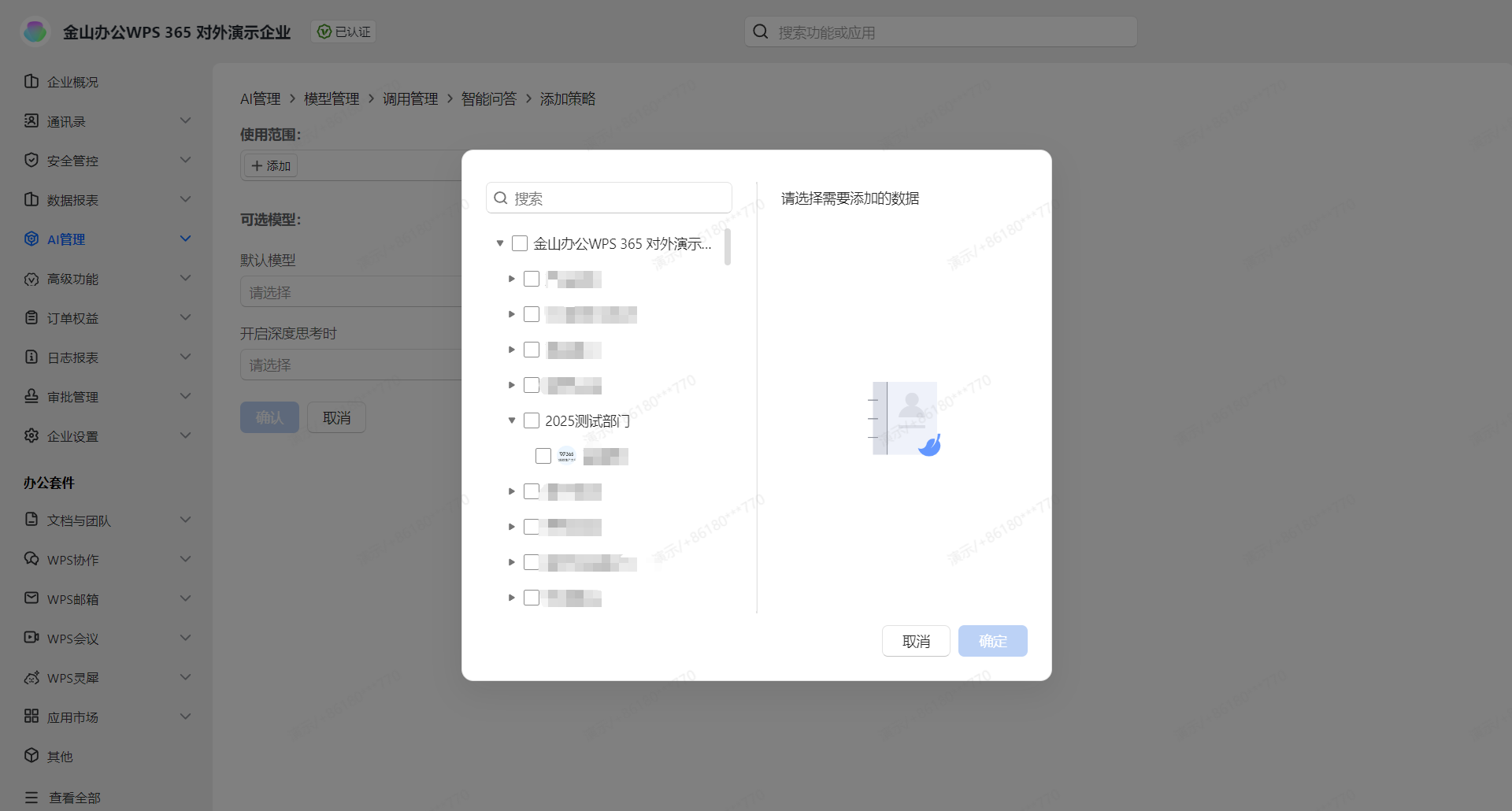Click the 文档与团队 document icon
Screen dimensions: 1512x811
pos(31,520)
